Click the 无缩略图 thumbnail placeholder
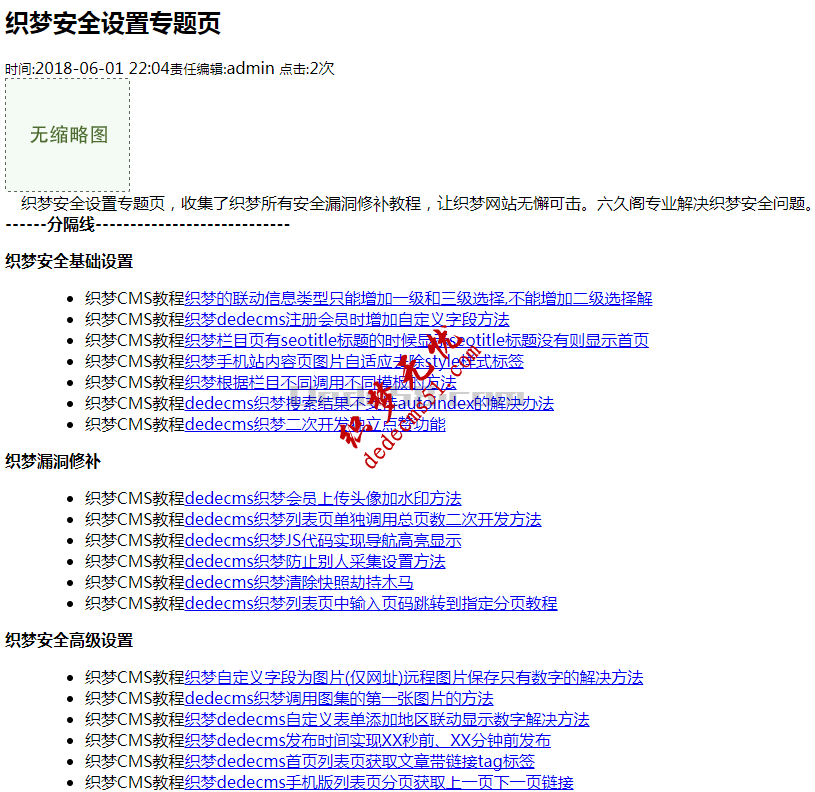 [66, 136]
